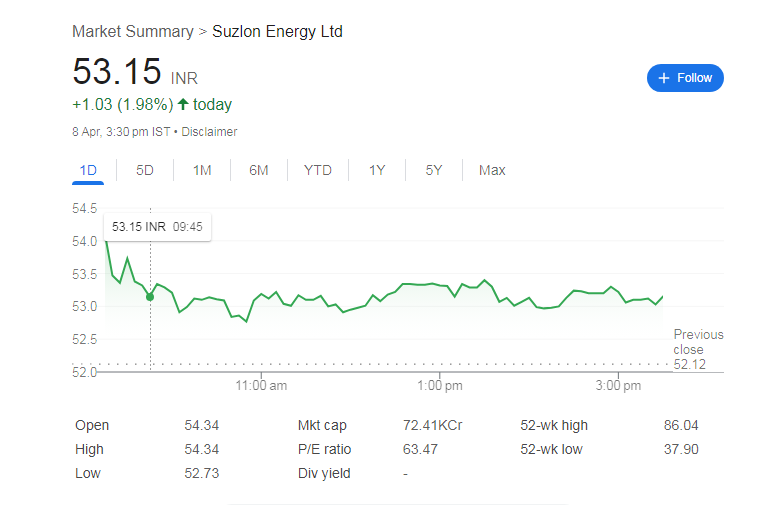The height and width of the screenshot is (505, 764).
Task: Show the Max range chart
Action: click(492, 170)
